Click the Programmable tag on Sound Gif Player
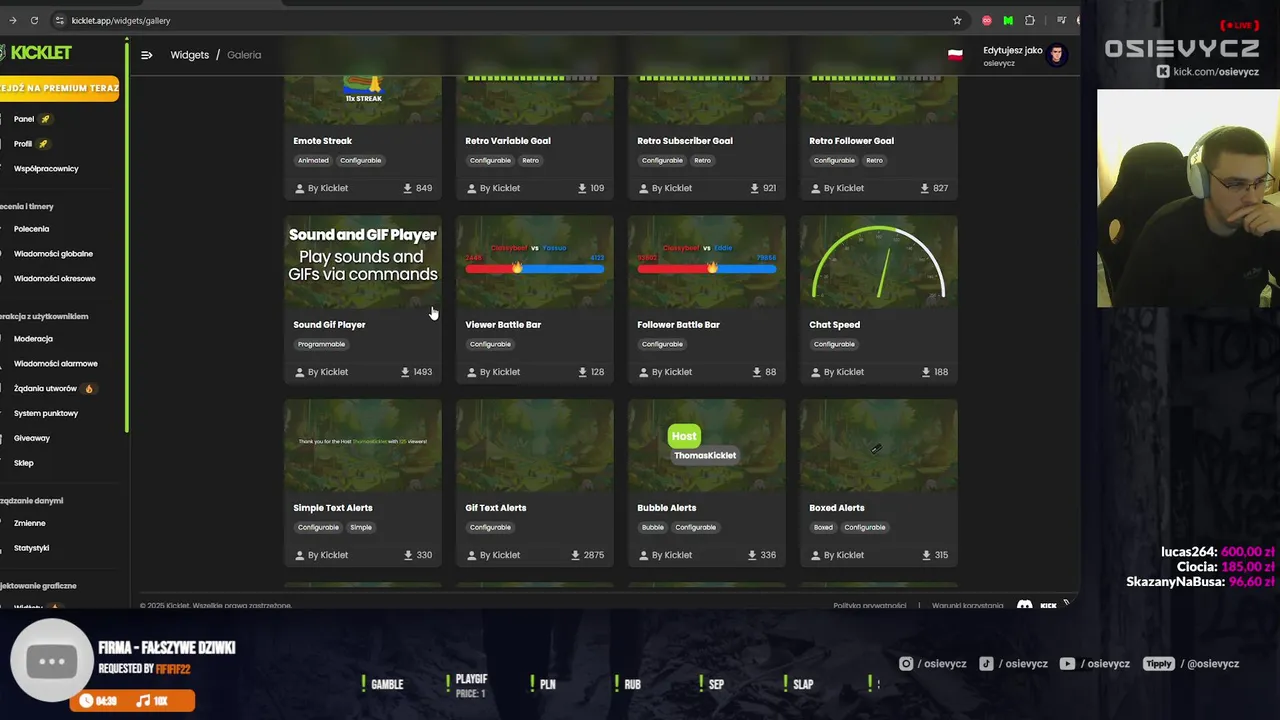This screenshot has width=1280, height=720. click(x=321, y=344)
